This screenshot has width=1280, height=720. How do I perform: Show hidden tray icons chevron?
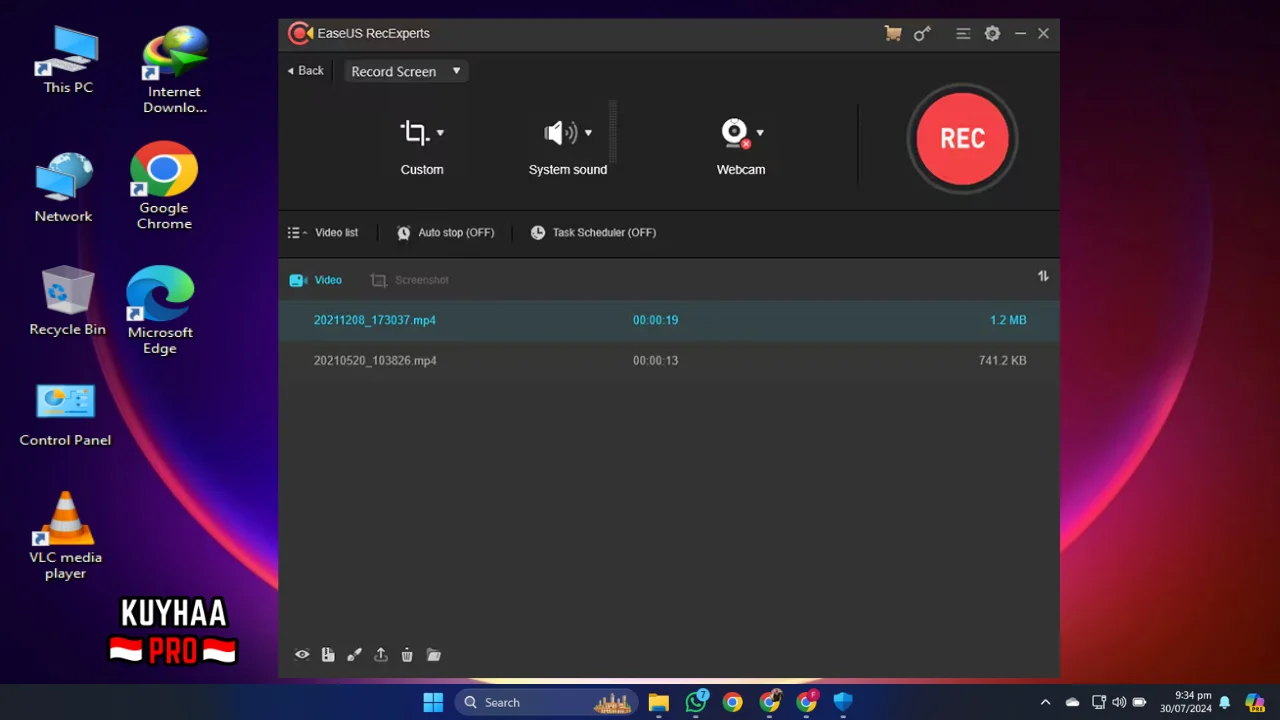coord(1045,702)
